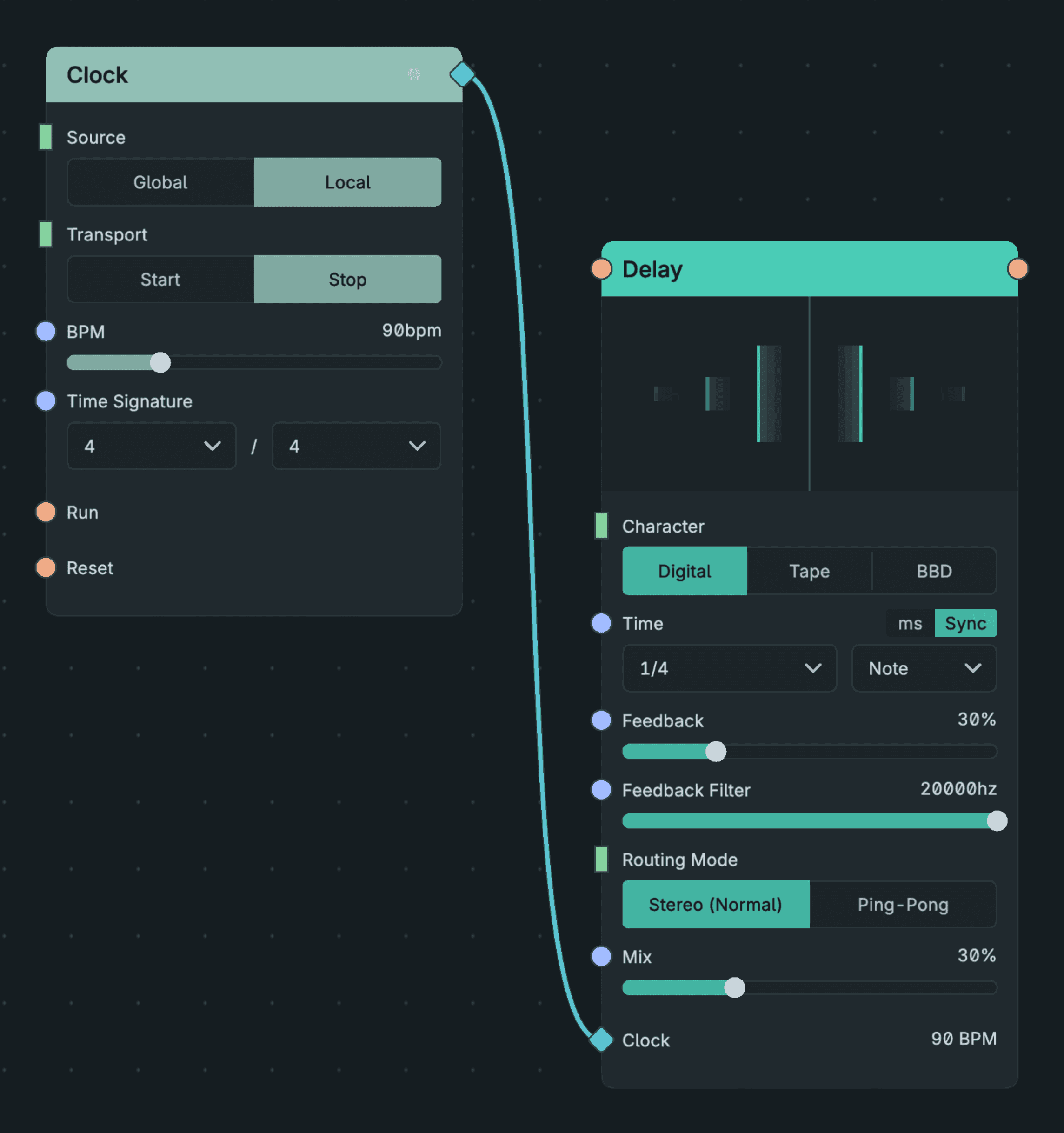Click the Feedback slider handle
The height and width of the screenshot is (1133, 1064).
[x=716, y=752]
